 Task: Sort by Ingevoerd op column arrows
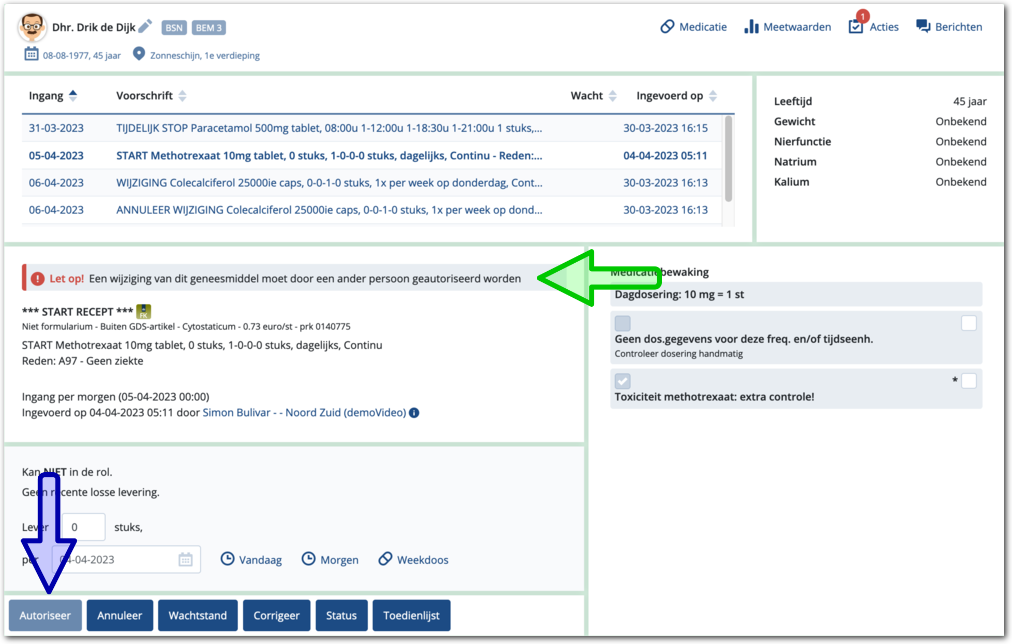pyautogui.click(x=713, y=96)
